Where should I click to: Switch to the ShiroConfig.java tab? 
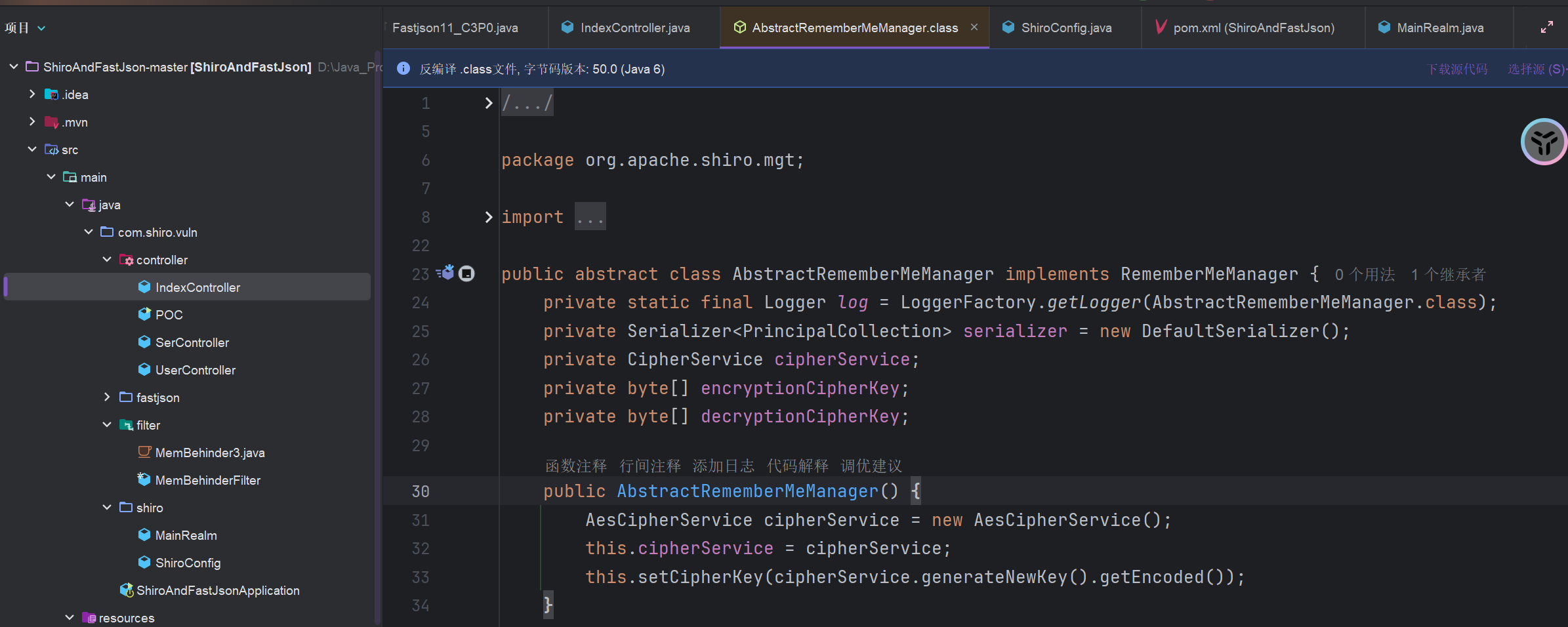click(1065, 28)
